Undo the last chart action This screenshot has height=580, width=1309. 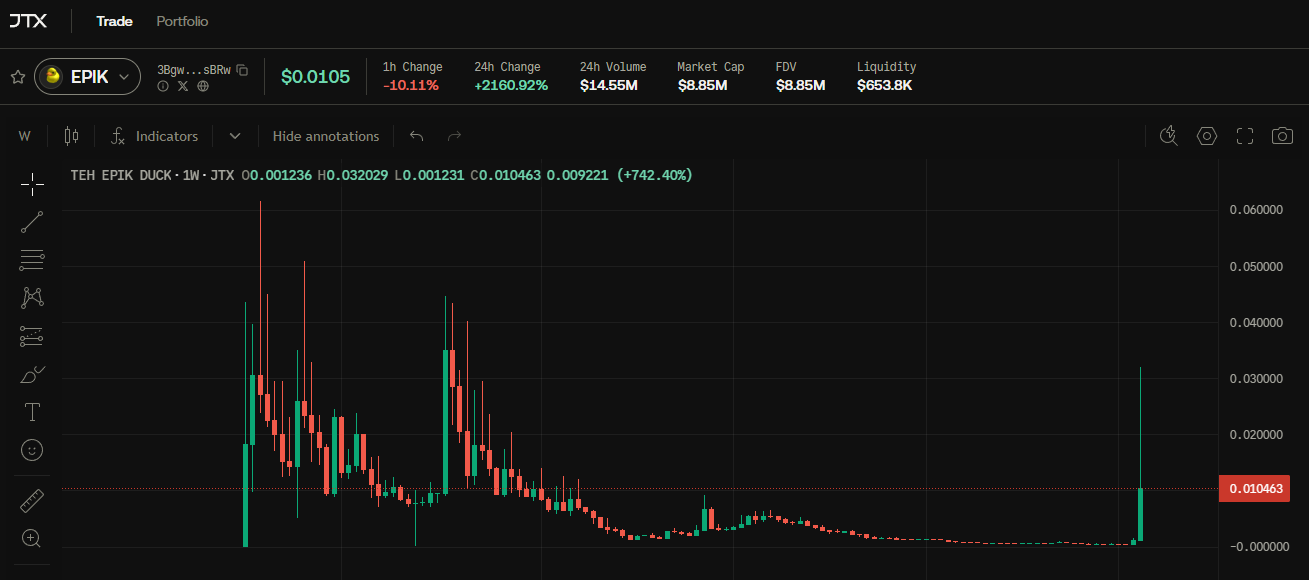pos(417,136)
